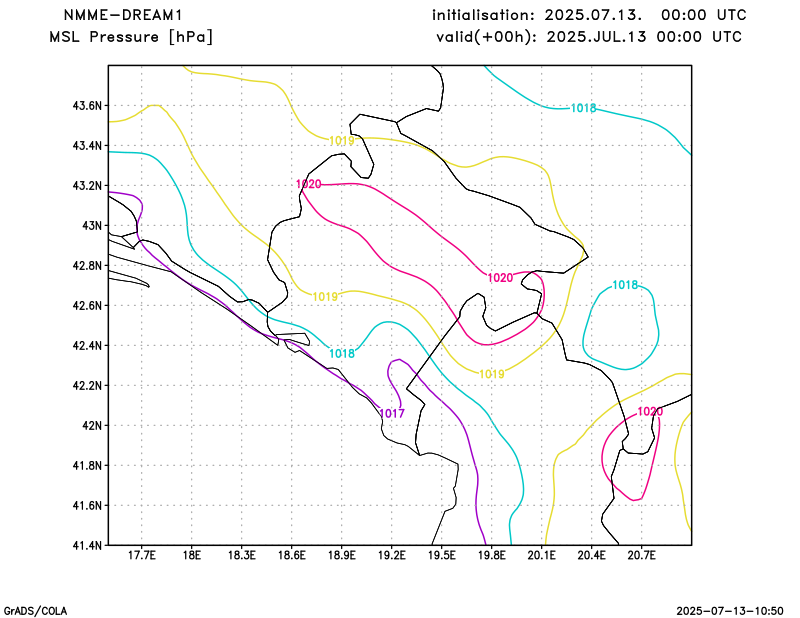Image resolution: width=800 pixels, height=618 pixels.
Task: Select the valid(+00h) forecast time line
Action: click(x=589, y=37)
